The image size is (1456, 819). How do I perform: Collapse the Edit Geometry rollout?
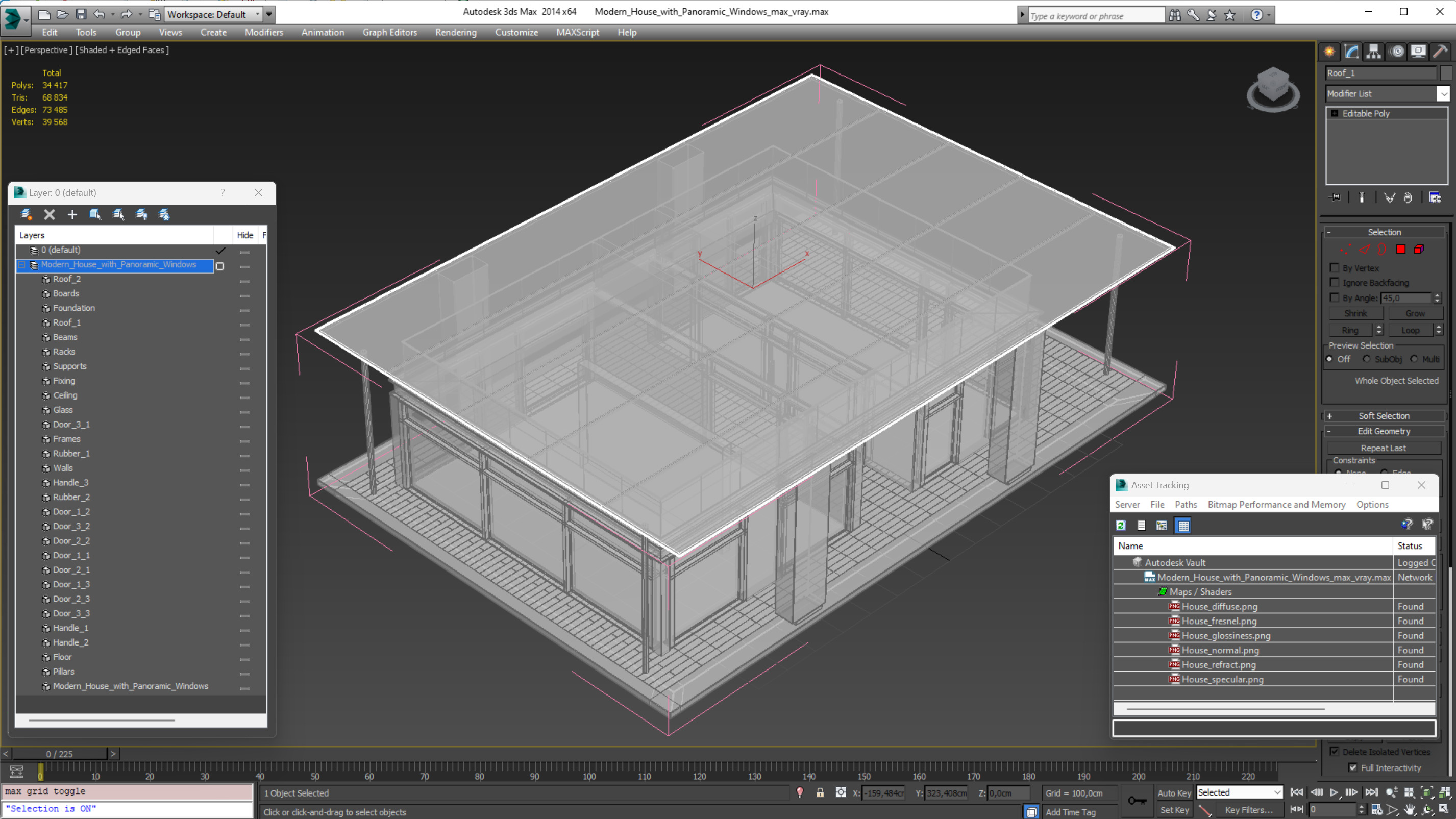coord(1384,431)
